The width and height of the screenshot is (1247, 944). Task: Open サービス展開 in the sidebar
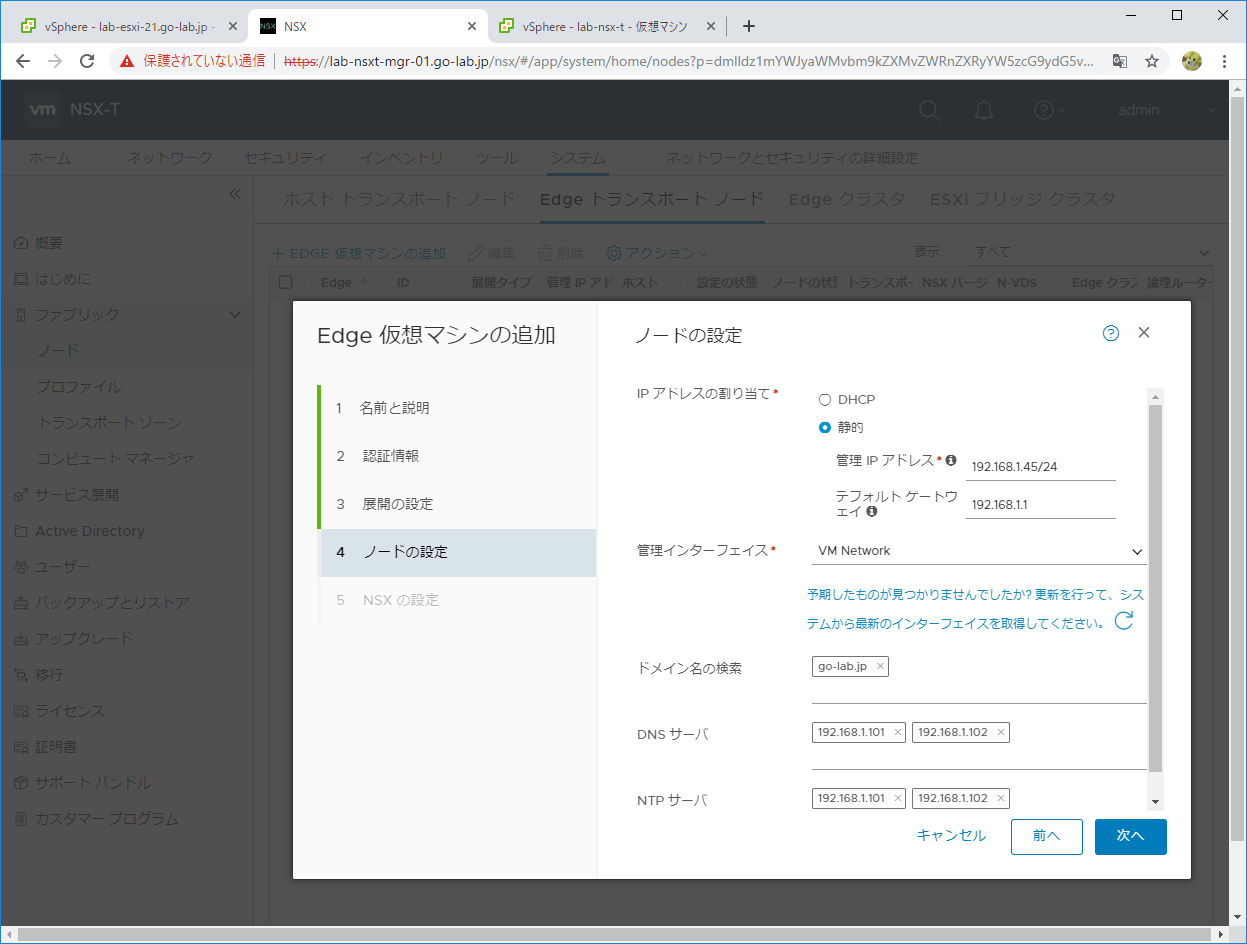click(77, 495)
